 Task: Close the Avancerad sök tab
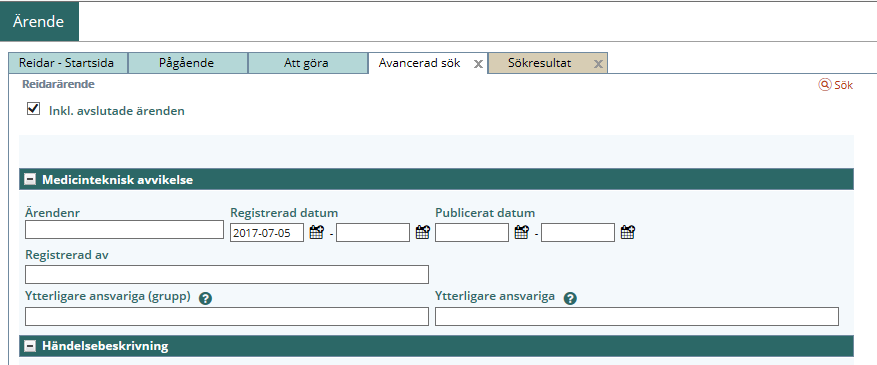pos(478,64)
